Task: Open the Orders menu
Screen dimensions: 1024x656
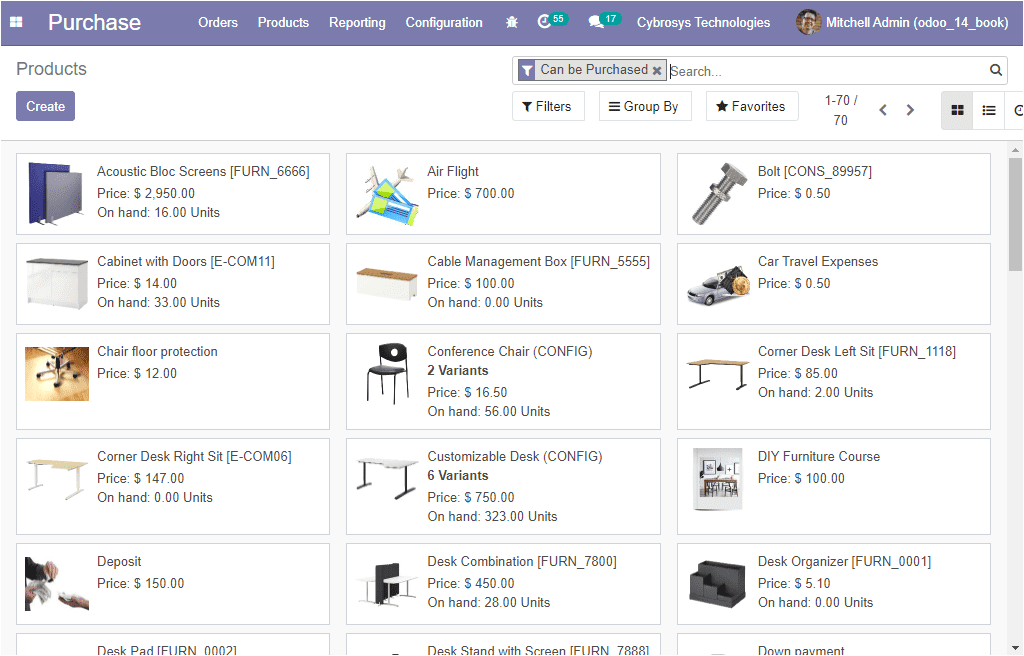Action: (218, 22)
